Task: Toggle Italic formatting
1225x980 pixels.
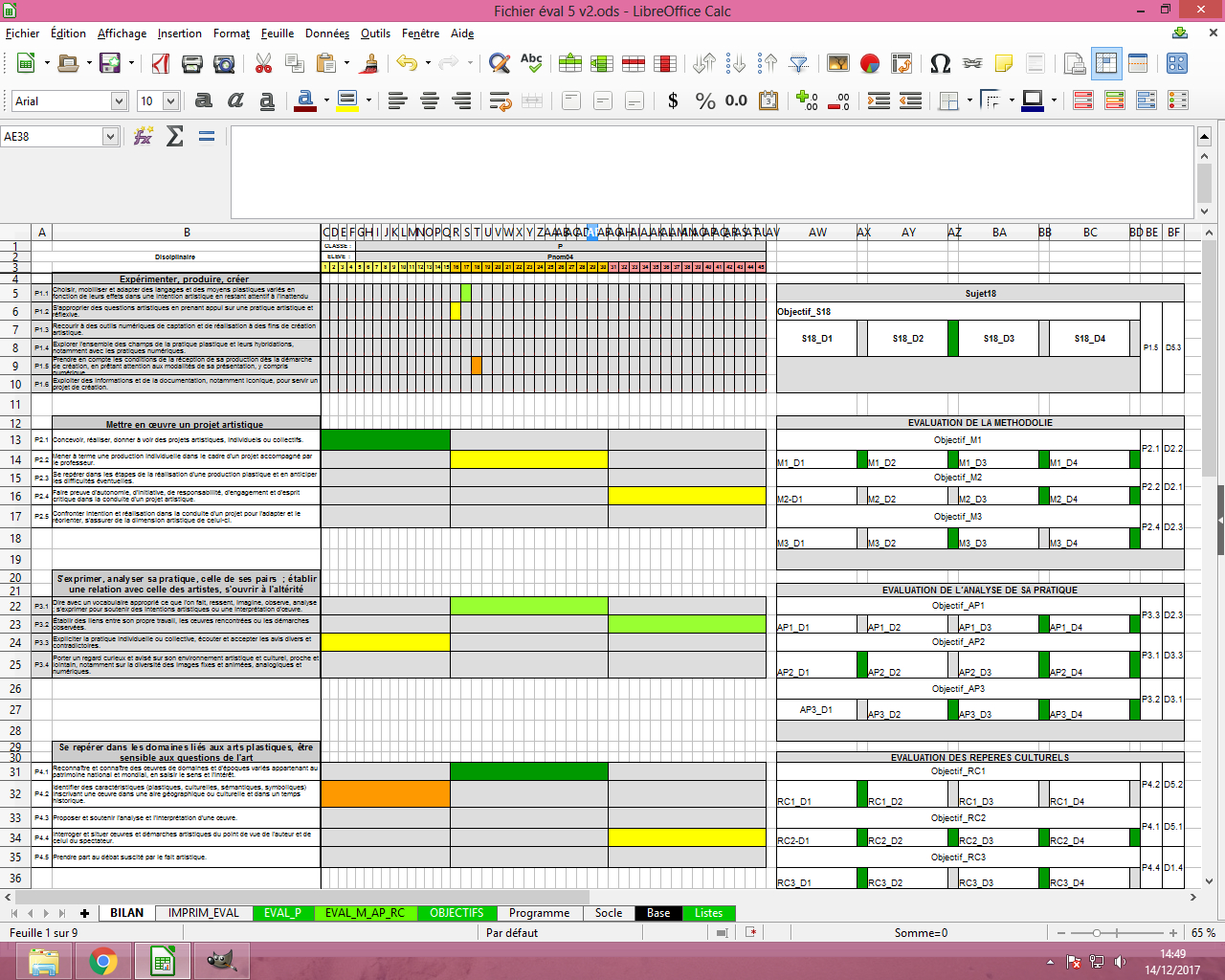Action: point(235,100)
